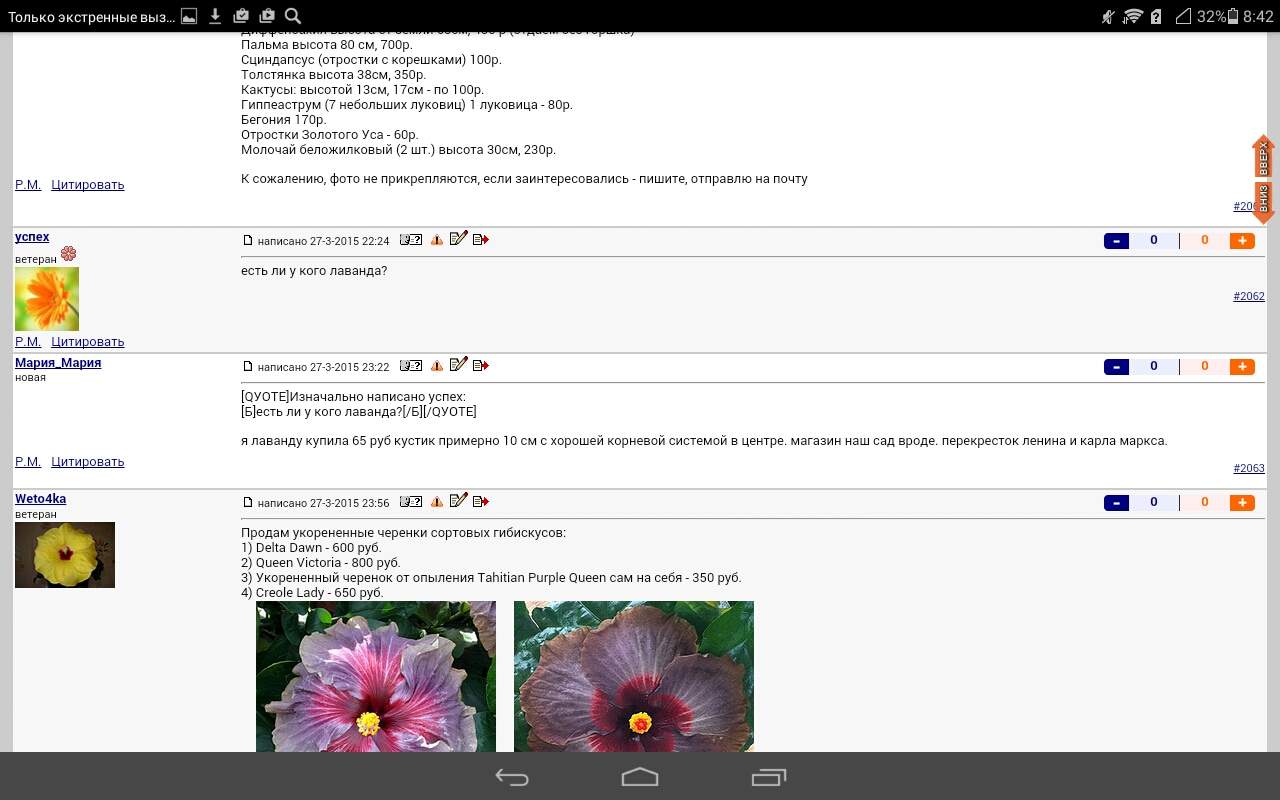Tap the Wi-Fi status icon
The width and height of the screenshot is (1280, 800).
point(1133,16)
